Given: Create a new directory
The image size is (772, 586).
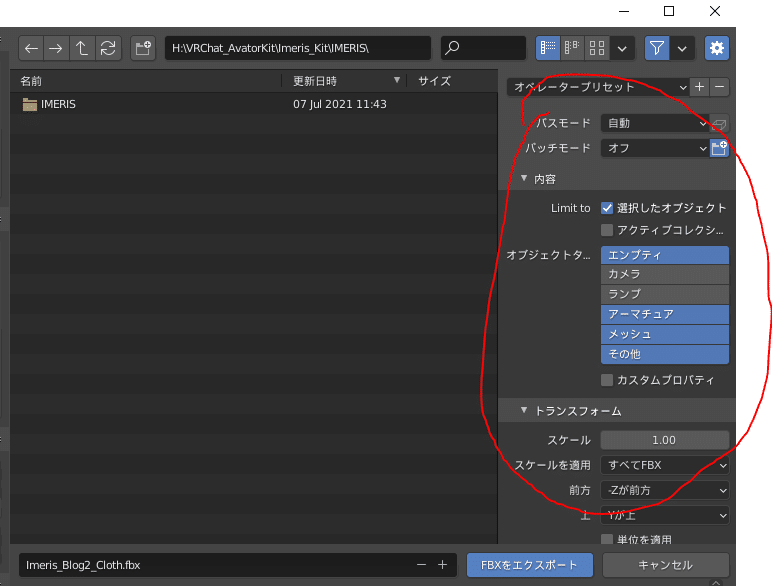Looking at the screenshot, I should [x=143, y=48].
